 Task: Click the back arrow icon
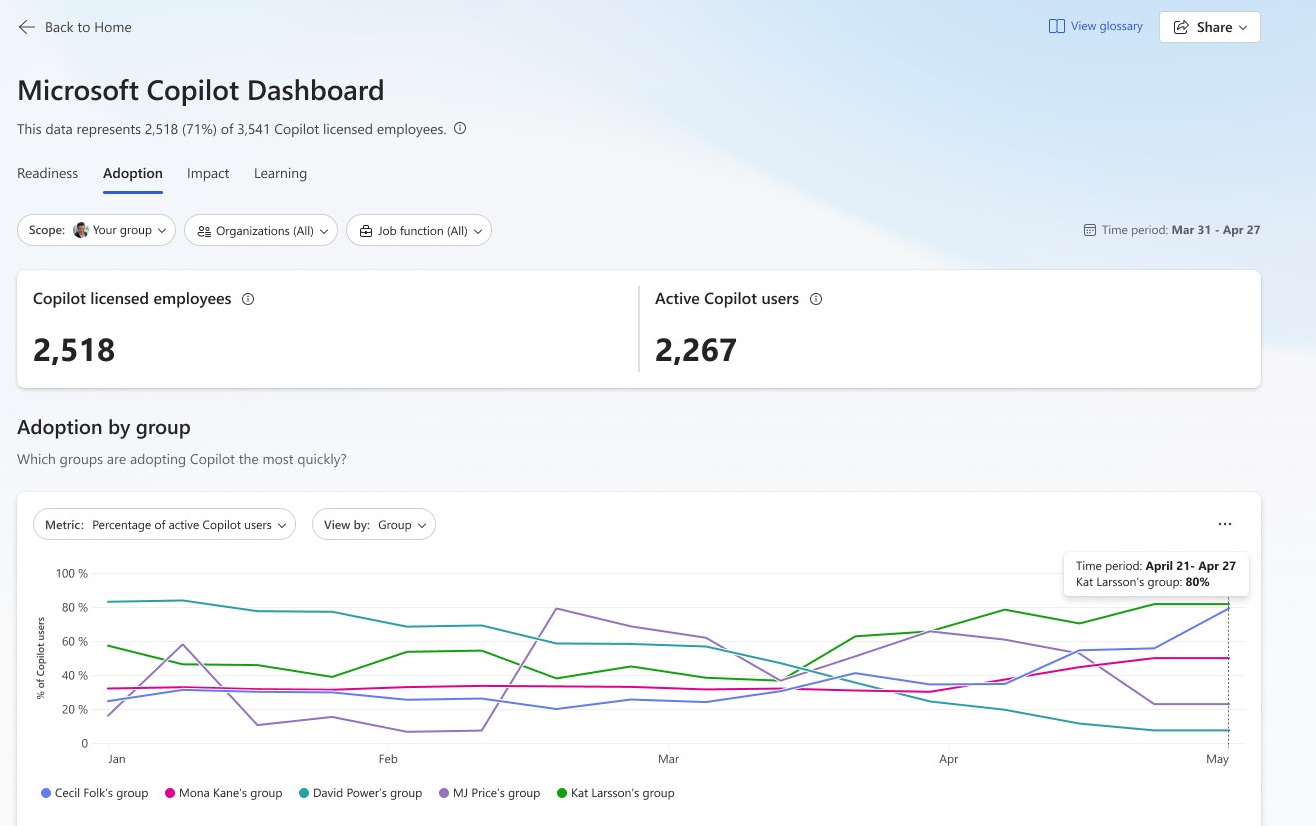coord(27,27)
